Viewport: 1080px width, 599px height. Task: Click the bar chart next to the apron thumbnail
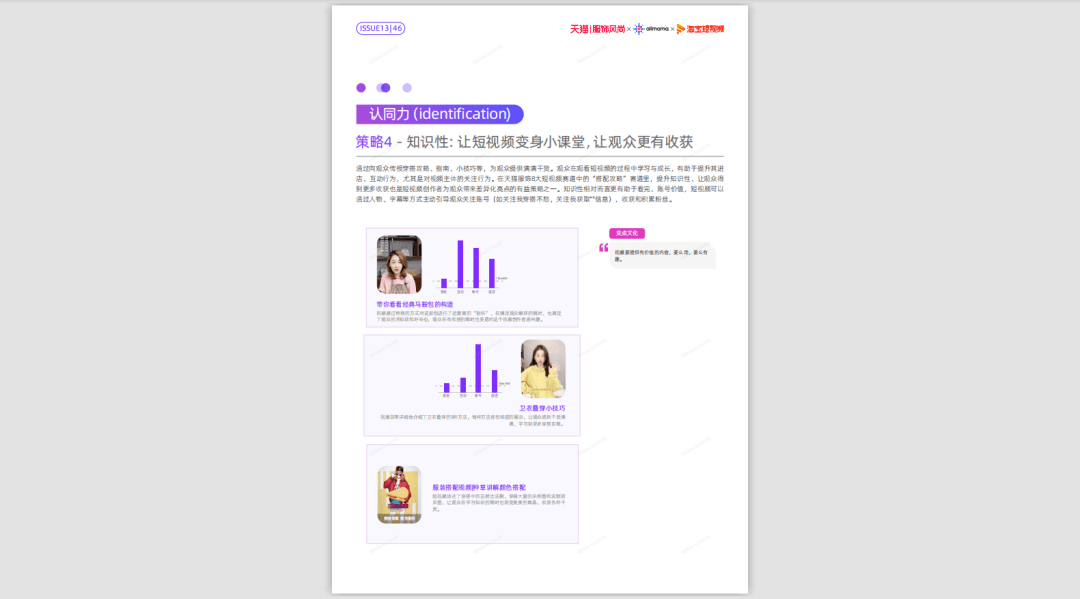coord(470,266)
